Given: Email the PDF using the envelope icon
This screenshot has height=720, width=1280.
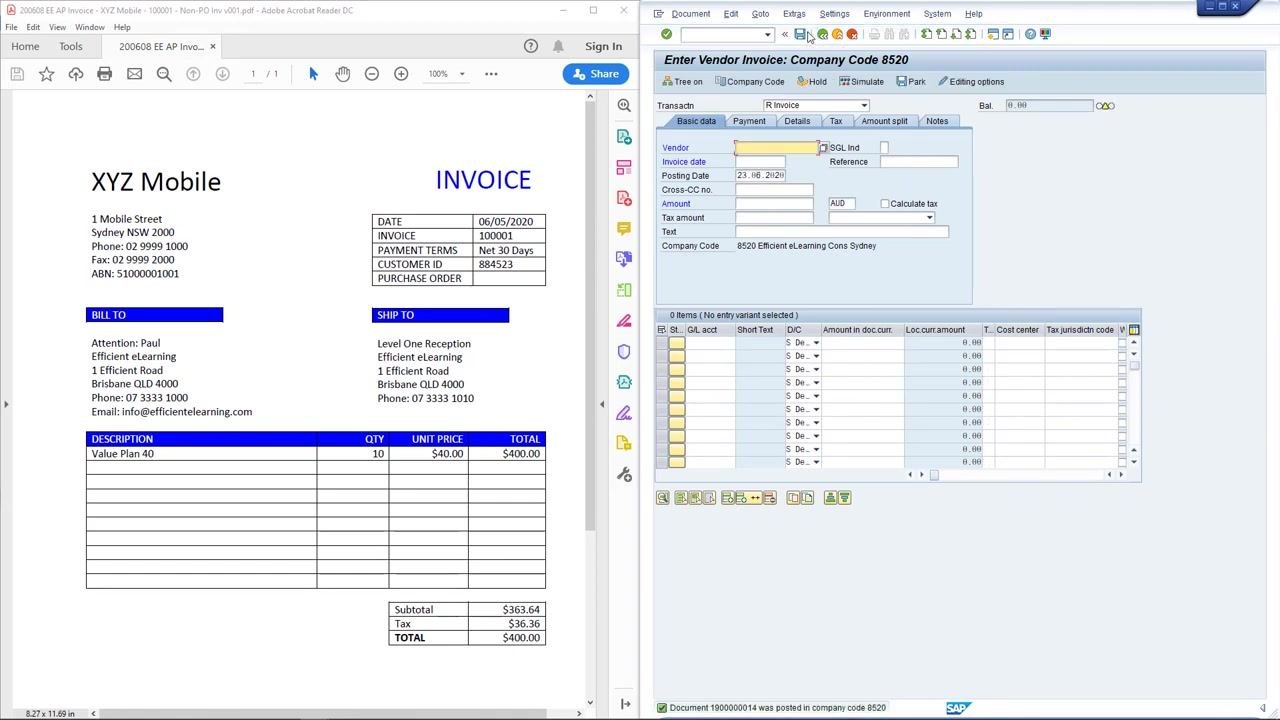Looking at the screenshot, I should pyautogui.click(x=134, y=74).
